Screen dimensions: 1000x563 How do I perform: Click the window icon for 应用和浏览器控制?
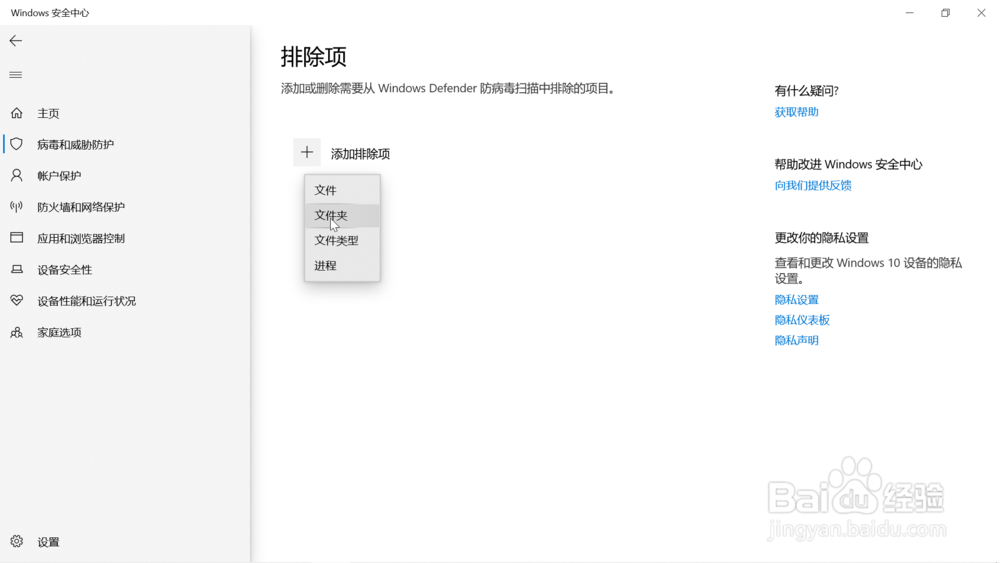(17, 238)
